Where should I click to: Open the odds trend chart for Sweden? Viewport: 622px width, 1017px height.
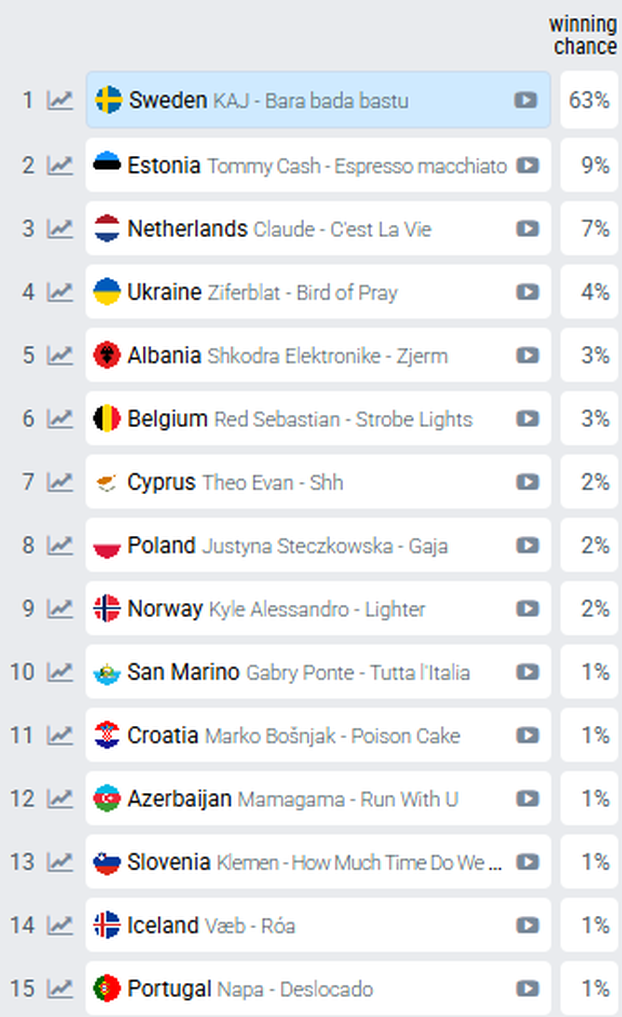(x=60, y=101)
